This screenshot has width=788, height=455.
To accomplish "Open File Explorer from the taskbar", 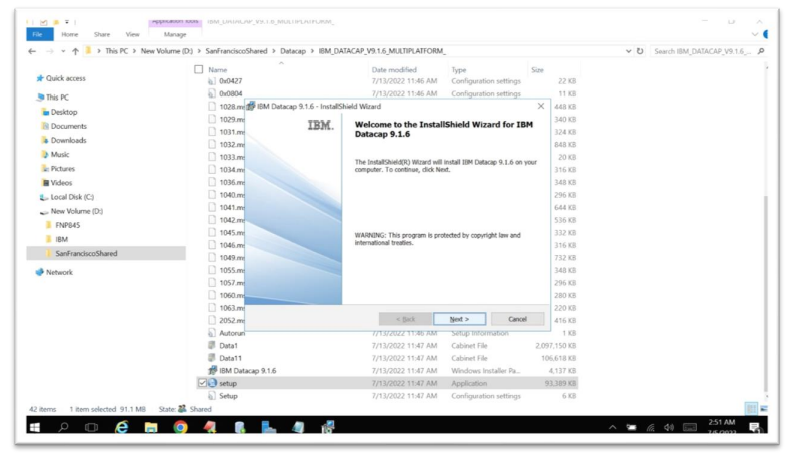I will click(151, 427).
